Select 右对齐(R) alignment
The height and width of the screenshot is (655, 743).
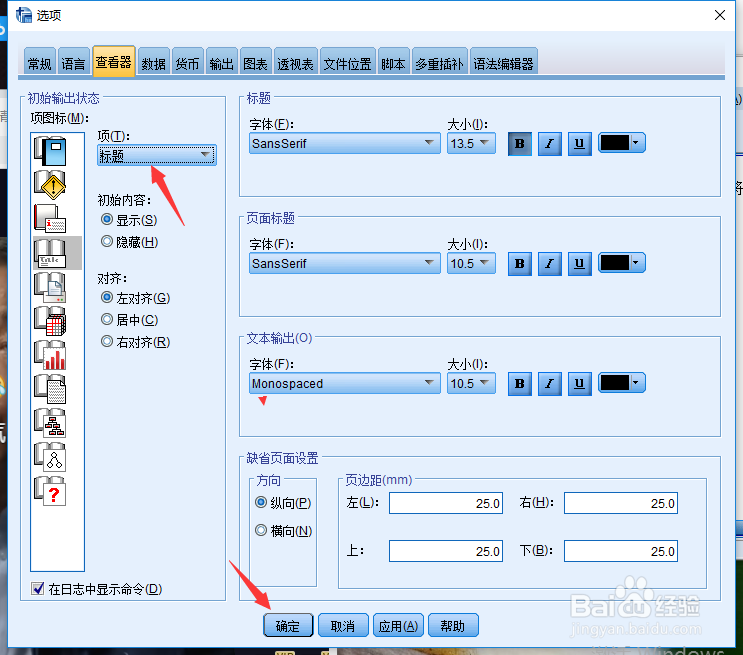[x=136, y=341]
